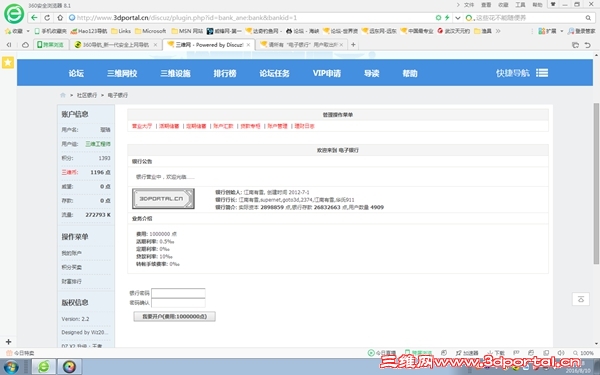Open the Hao123导航 bookmark
Screen dimensions: 600x375
point(89,31)
